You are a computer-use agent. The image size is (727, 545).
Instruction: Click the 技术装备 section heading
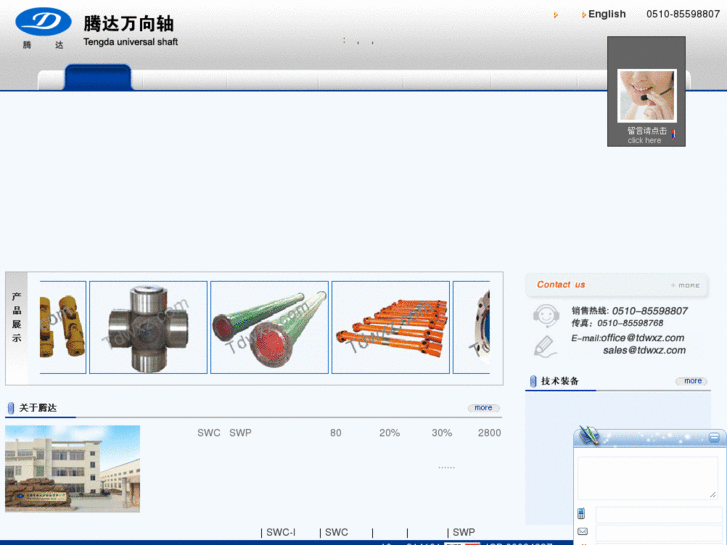point(560,381)
